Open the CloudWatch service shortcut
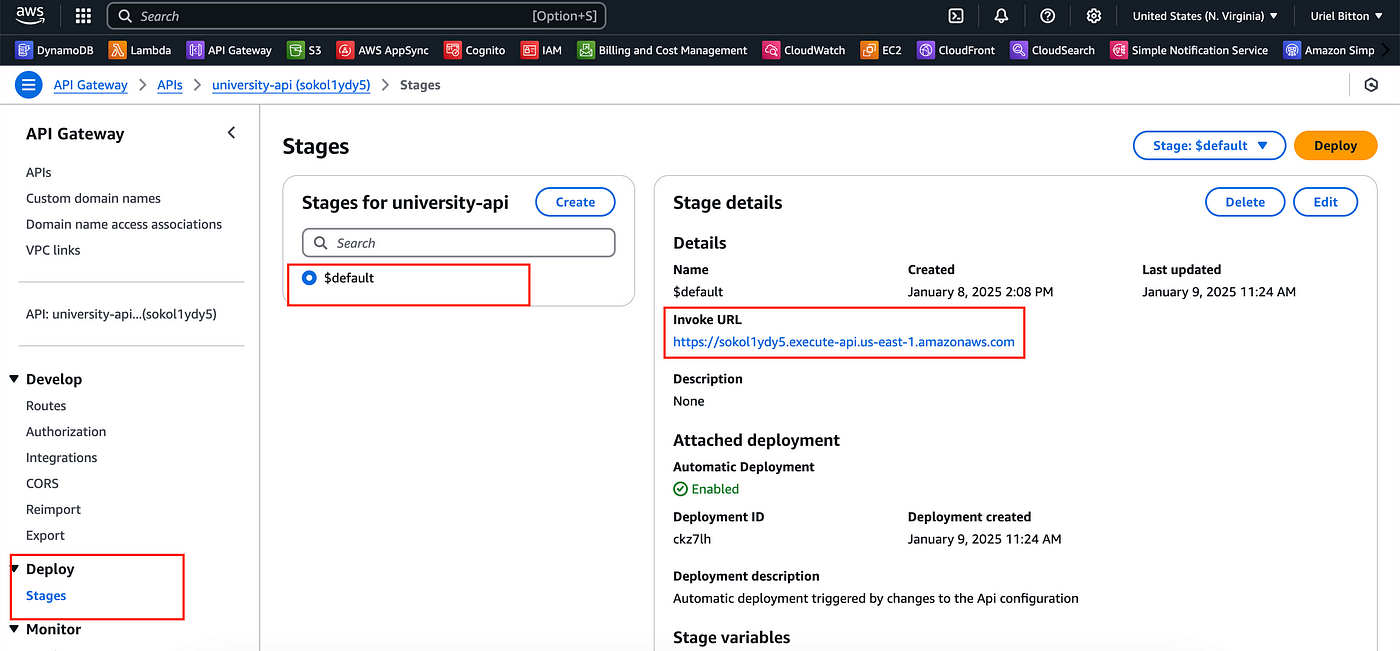Screen dimensions: 1400x651 (x=803, y=49)
